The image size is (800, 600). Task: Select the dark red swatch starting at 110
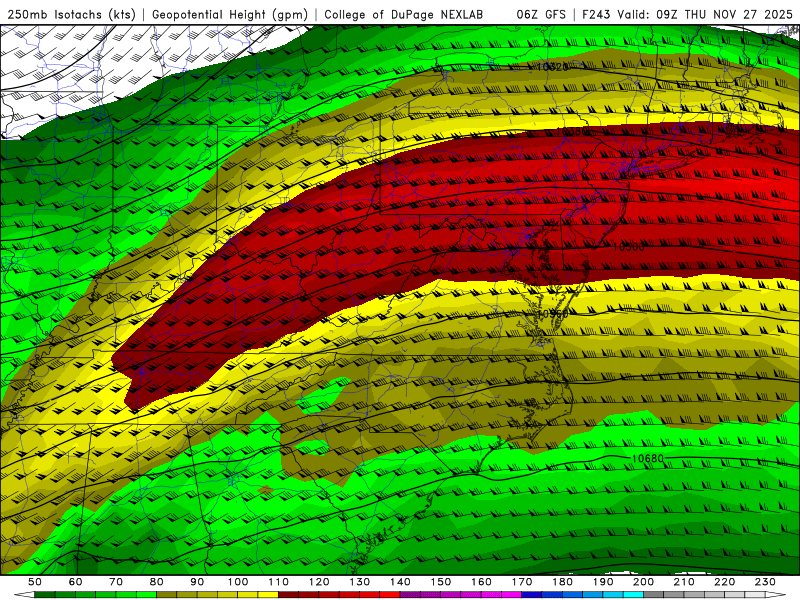click(x=288, y=595)
